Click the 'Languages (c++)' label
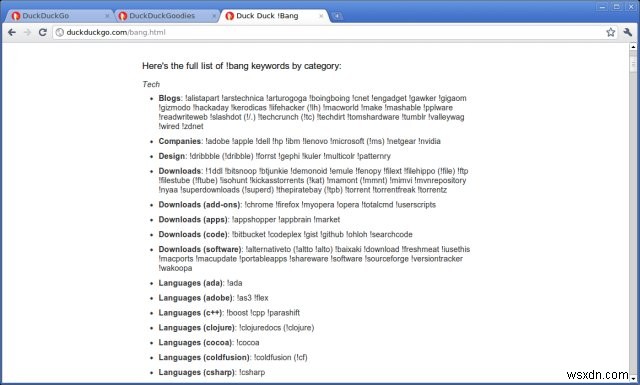The height and width of the screenshot is (385, 640). (190, 313)
